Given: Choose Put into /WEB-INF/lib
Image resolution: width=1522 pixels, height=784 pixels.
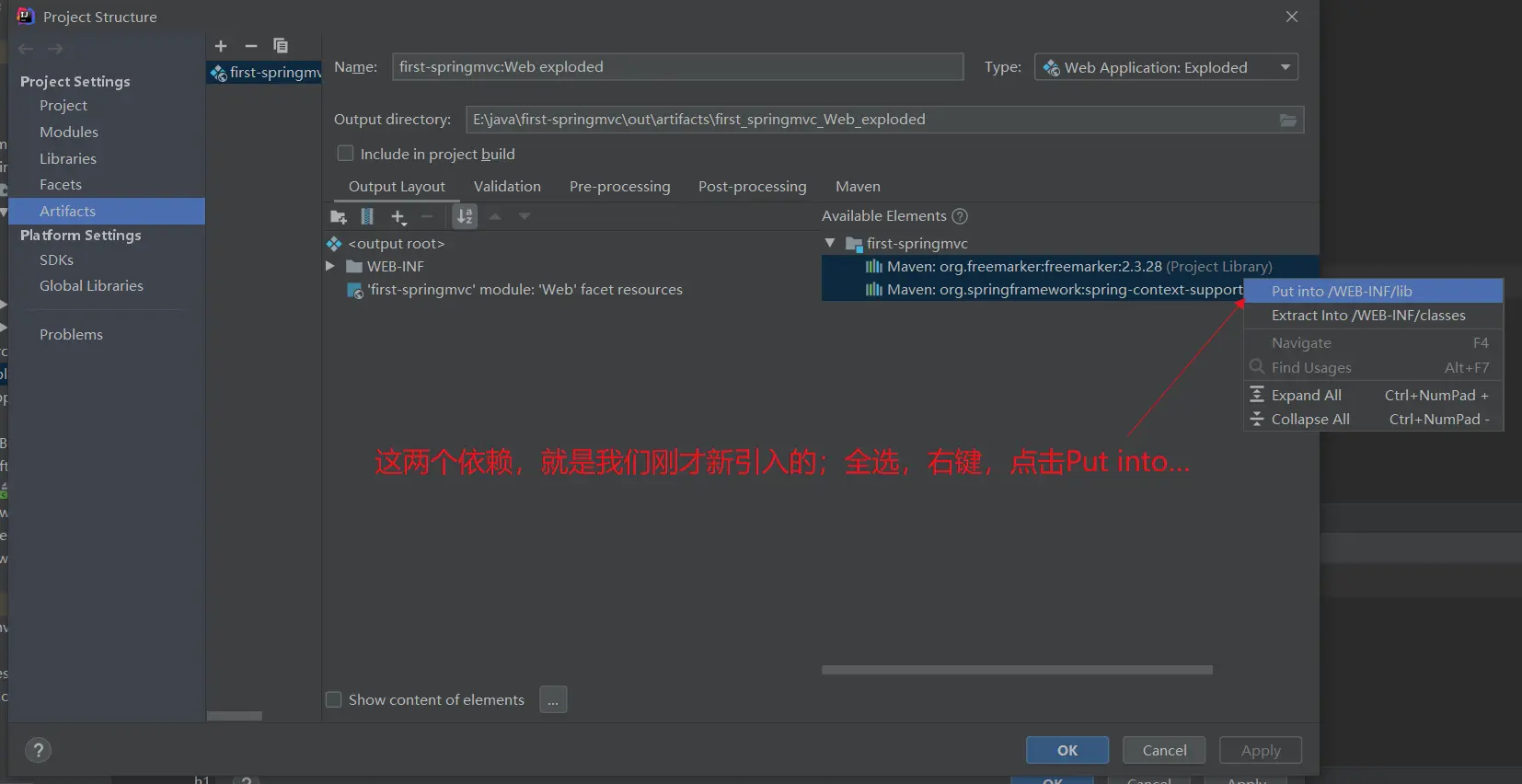Looking at the screenshot, I should click(x=1373, y=291).
